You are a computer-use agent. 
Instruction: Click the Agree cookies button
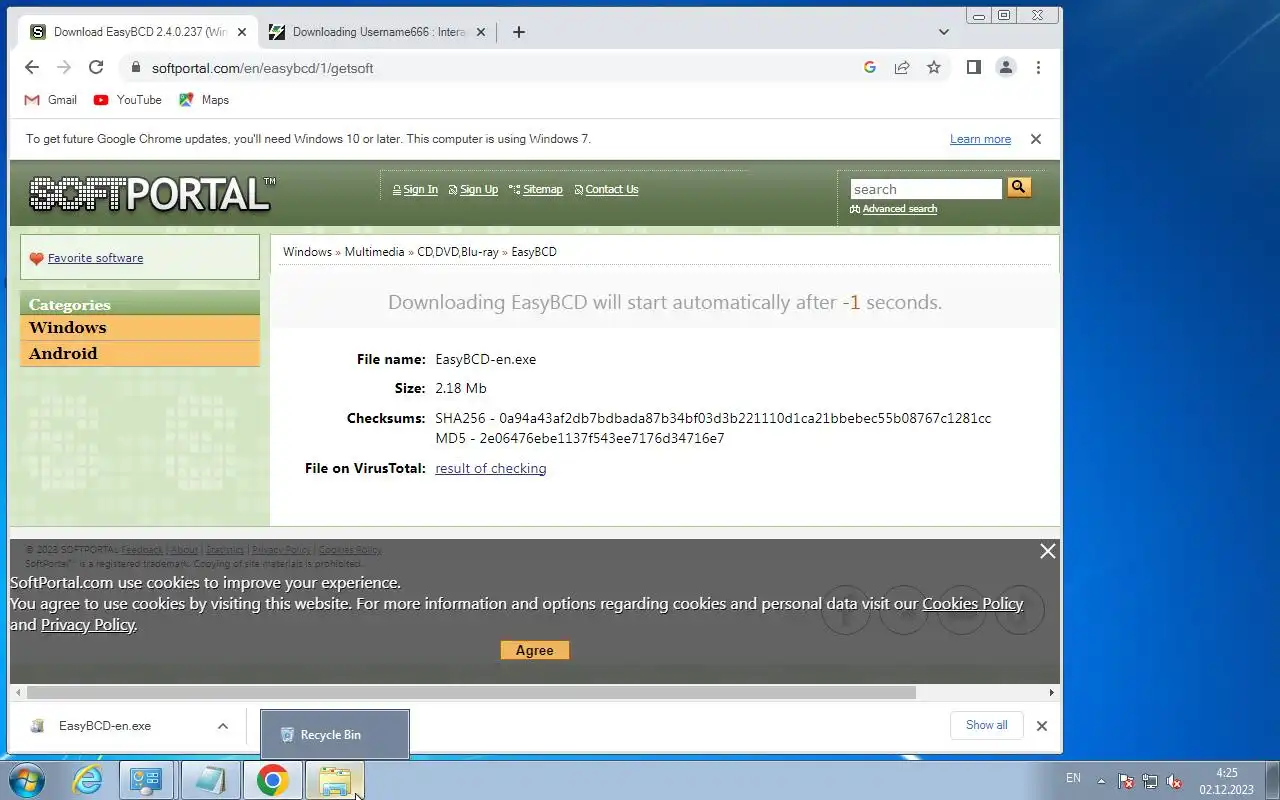point(534,650)
